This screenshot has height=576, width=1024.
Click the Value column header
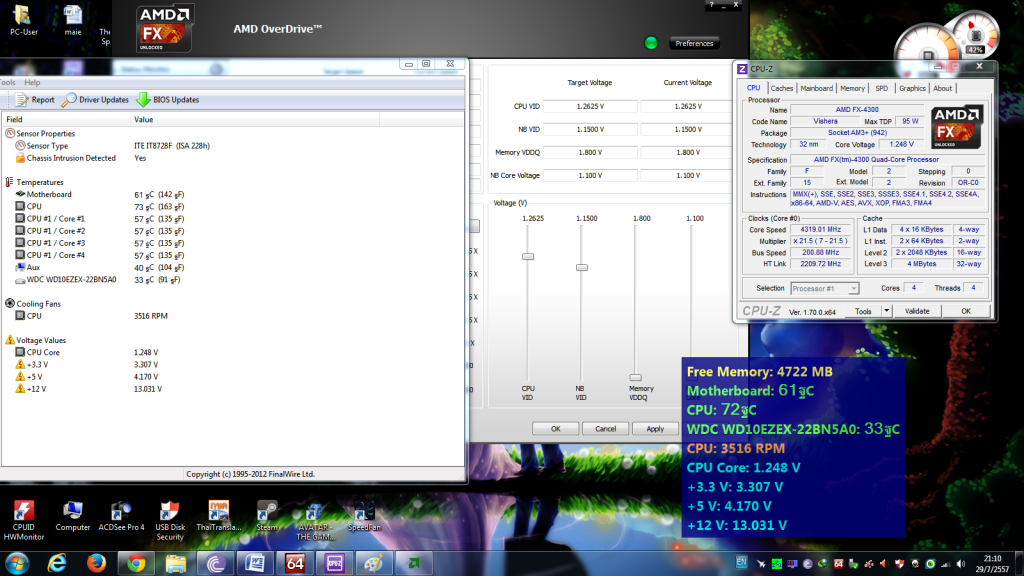click(144, 119)
